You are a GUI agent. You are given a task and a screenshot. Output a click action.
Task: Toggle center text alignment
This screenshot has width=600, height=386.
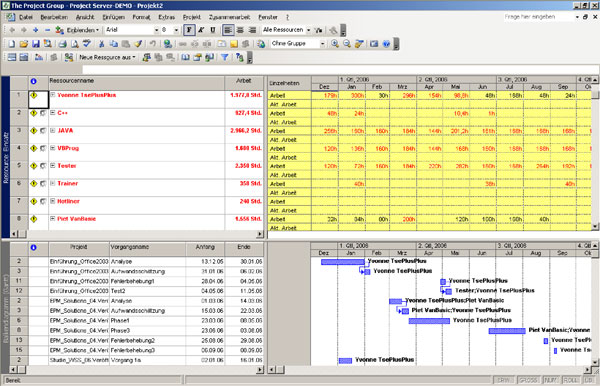point(240,30)
